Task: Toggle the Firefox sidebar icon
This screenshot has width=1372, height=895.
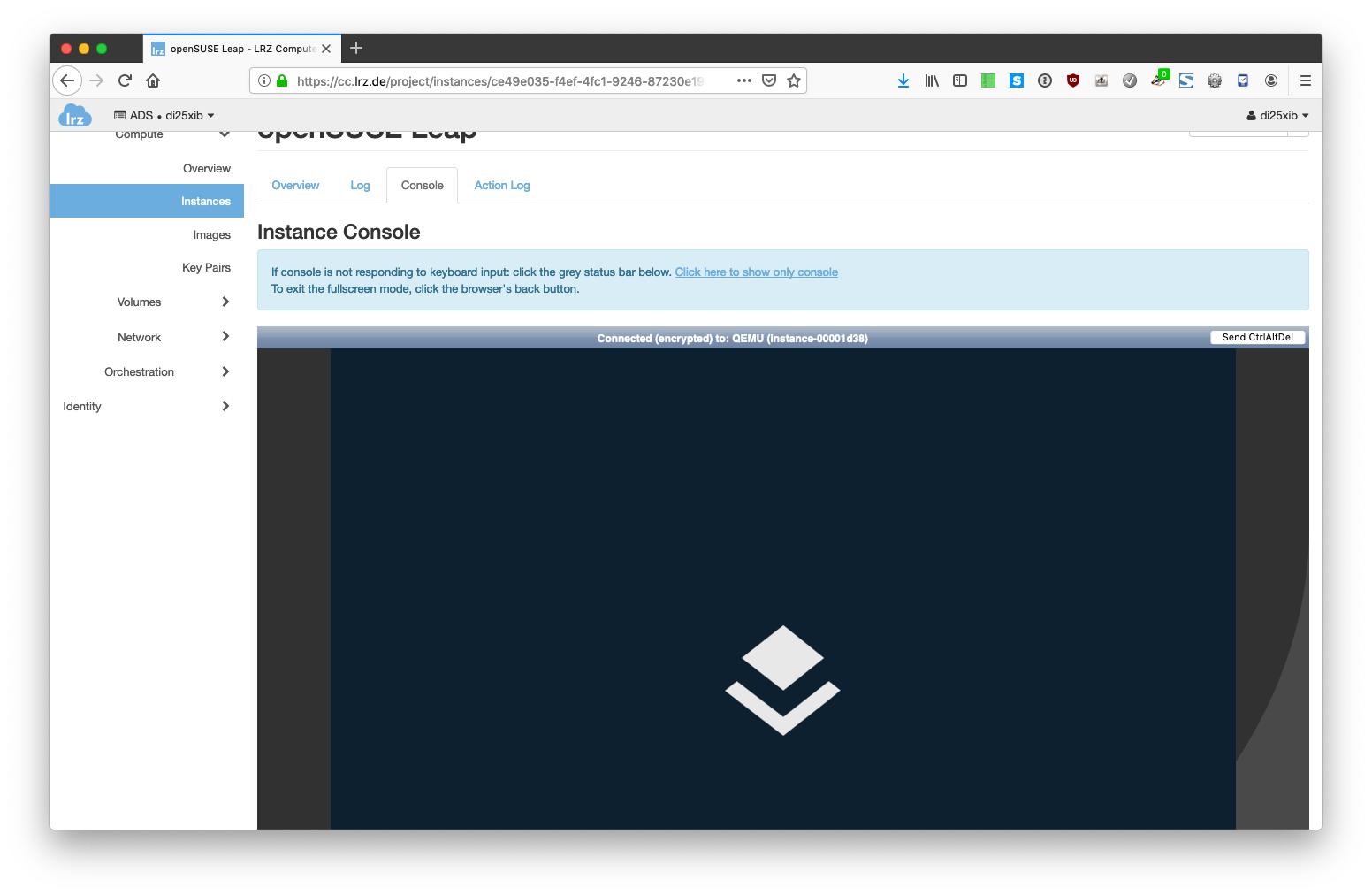Action: click(960, 80)
